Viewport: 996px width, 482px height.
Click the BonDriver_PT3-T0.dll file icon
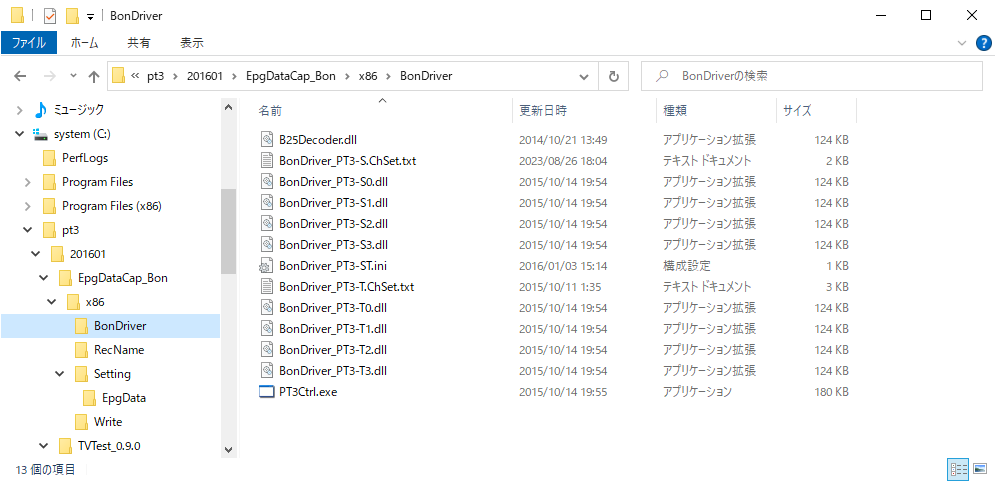[267, 307]
